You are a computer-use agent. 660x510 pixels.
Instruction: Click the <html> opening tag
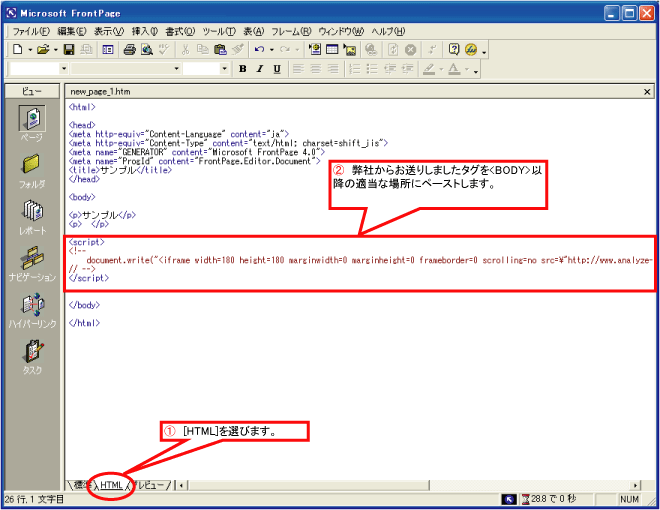pos(82,107)
